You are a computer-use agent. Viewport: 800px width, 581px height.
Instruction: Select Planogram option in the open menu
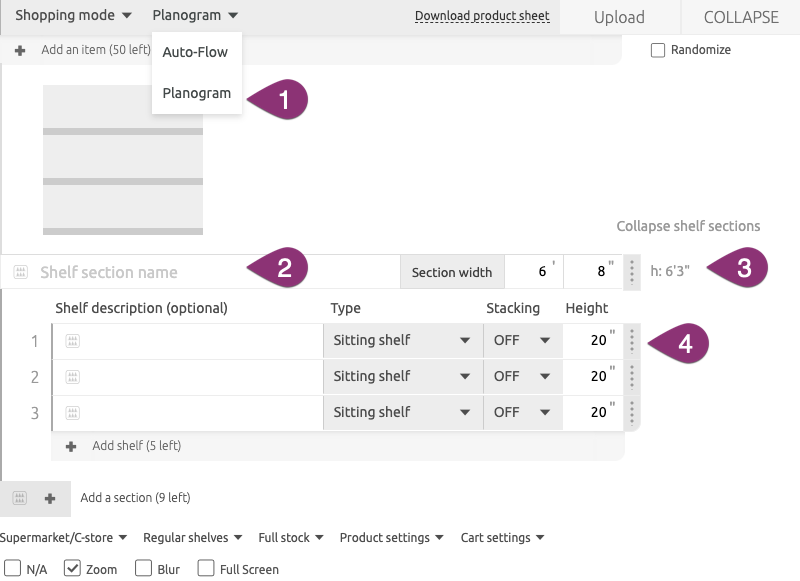tap(196, 93)
